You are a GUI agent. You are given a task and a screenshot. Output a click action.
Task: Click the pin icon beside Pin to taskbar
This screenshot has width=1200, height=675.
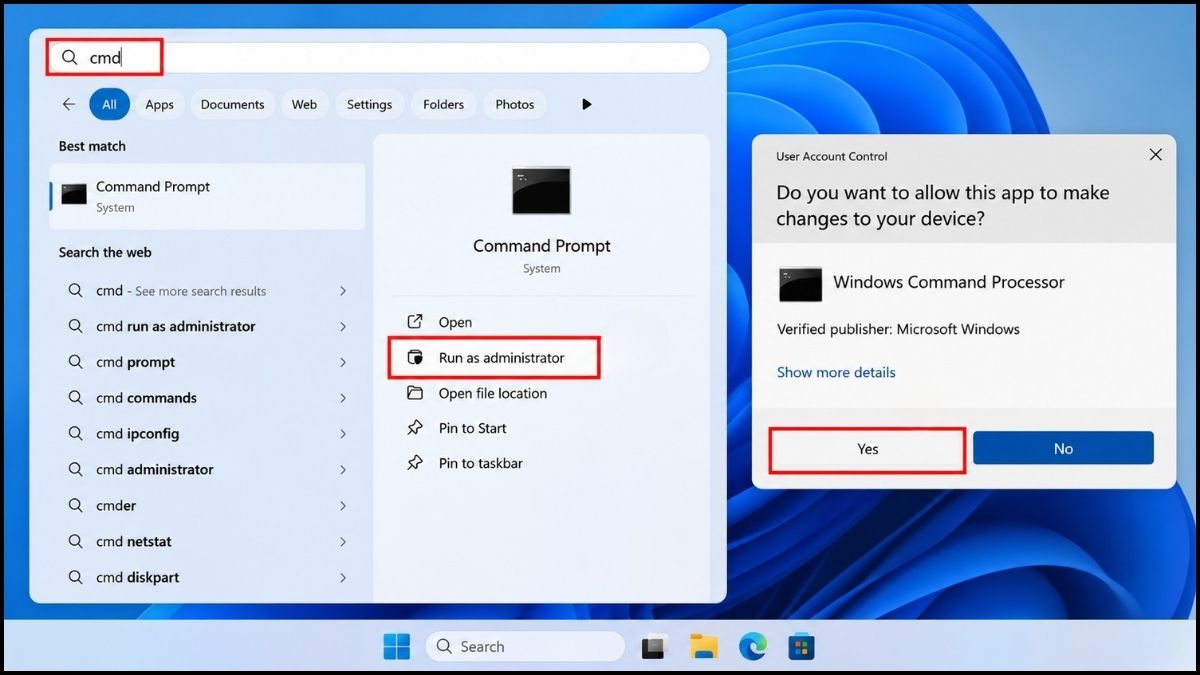point(415,463)
